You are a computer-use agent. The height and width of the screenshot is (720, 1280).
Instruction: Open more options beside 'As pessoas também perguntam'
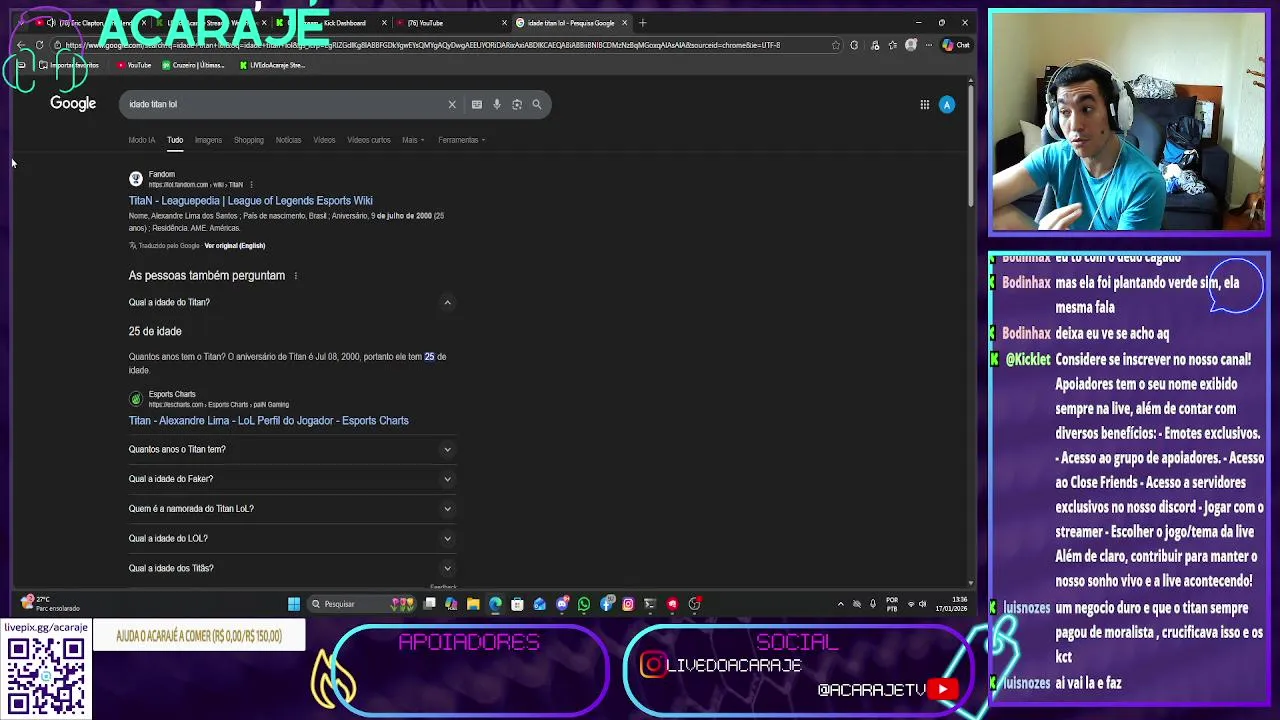295,276
